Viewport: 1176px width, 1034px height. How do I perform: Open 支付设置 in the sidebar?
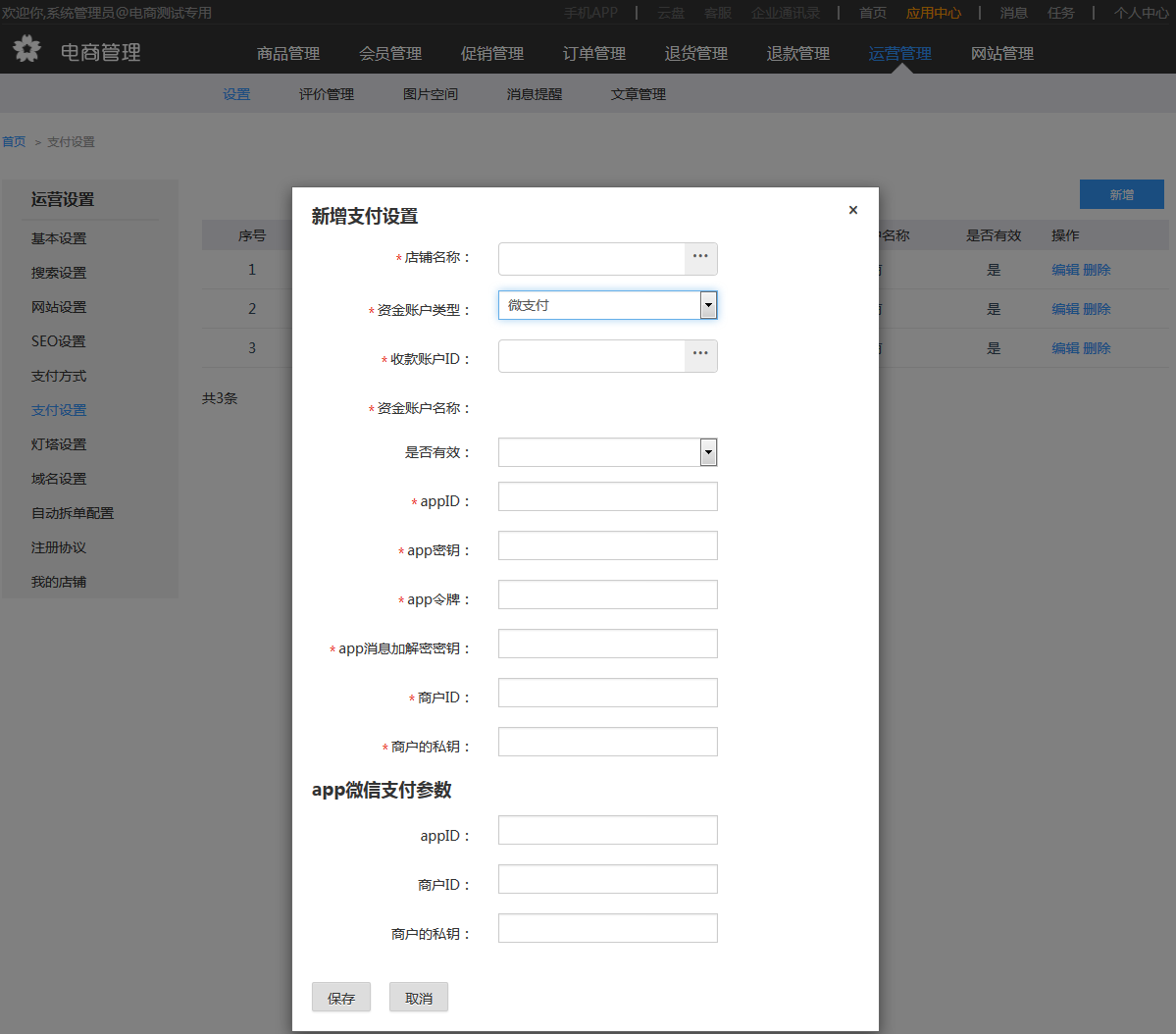(59, 410)
